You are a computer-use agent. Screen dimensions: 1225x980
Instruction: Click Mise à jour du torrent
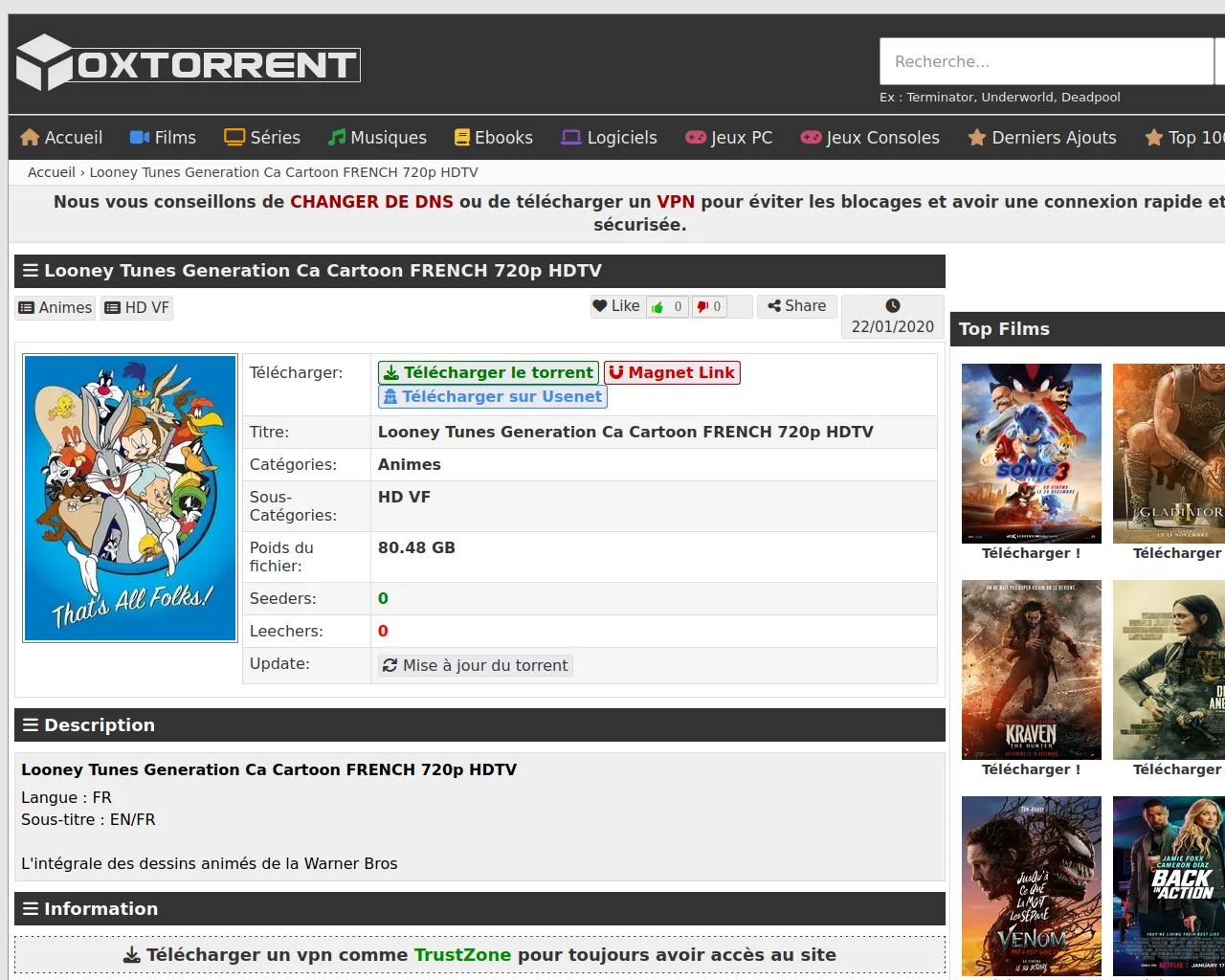475,665
